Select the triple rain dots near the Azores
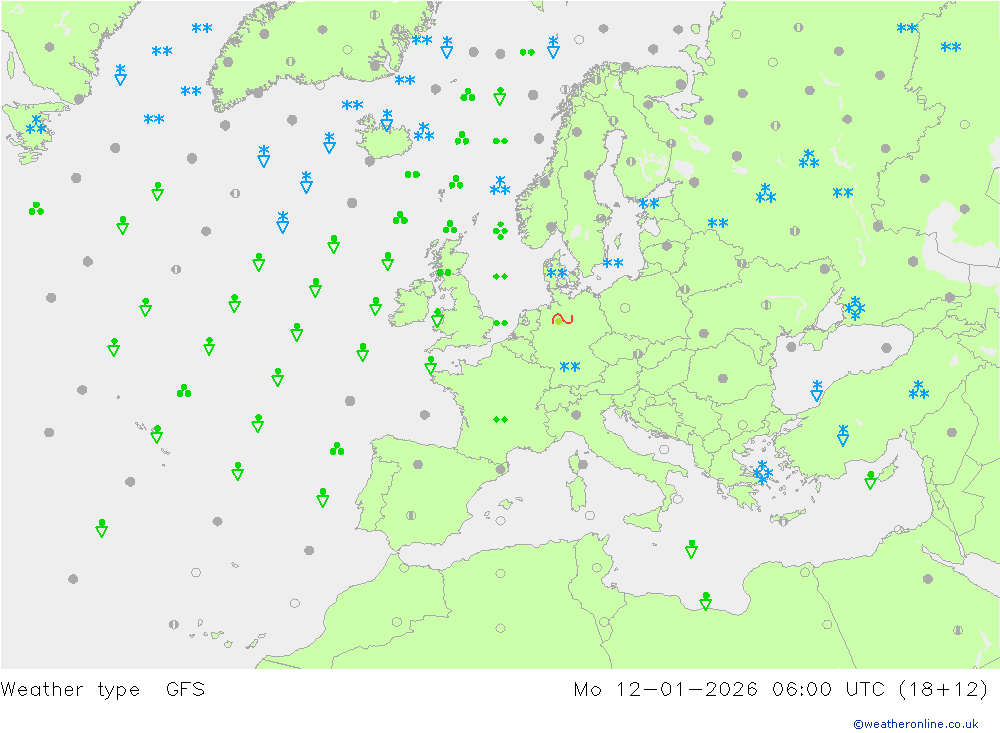This screenshot has height=733, width=1000. [x=184, y=390]
